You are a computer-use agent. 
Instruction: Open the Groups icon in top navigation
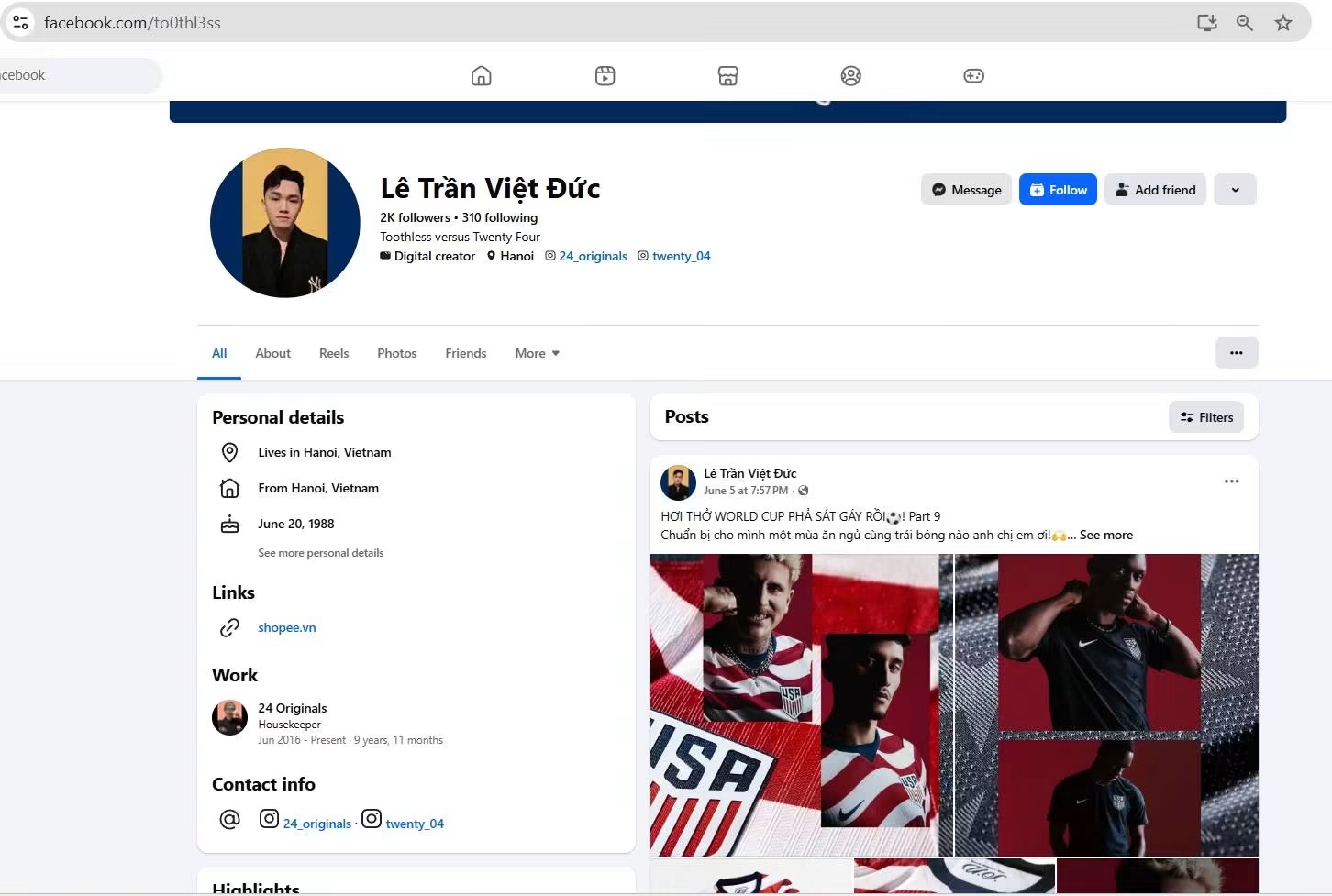click(851, 76)
